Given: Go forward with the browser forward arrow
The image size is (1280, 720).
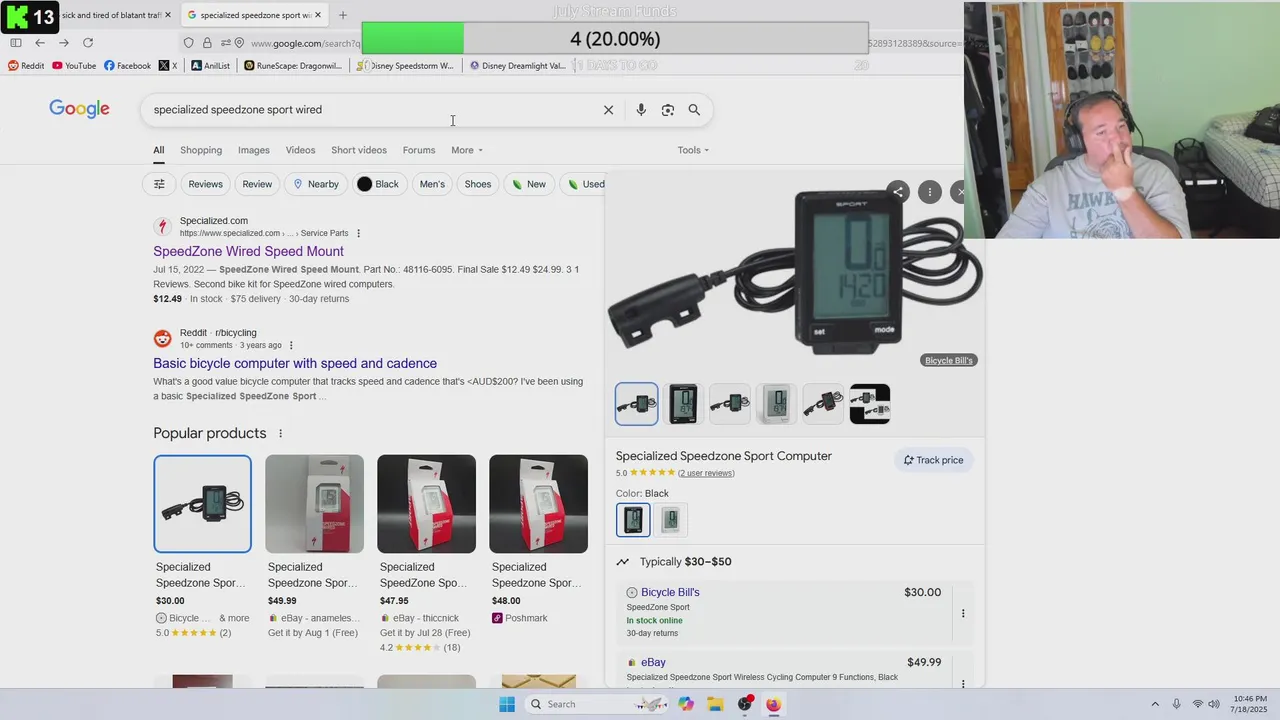Looking at the screenshot, I should pyautogui.click(x=64, y=43).
